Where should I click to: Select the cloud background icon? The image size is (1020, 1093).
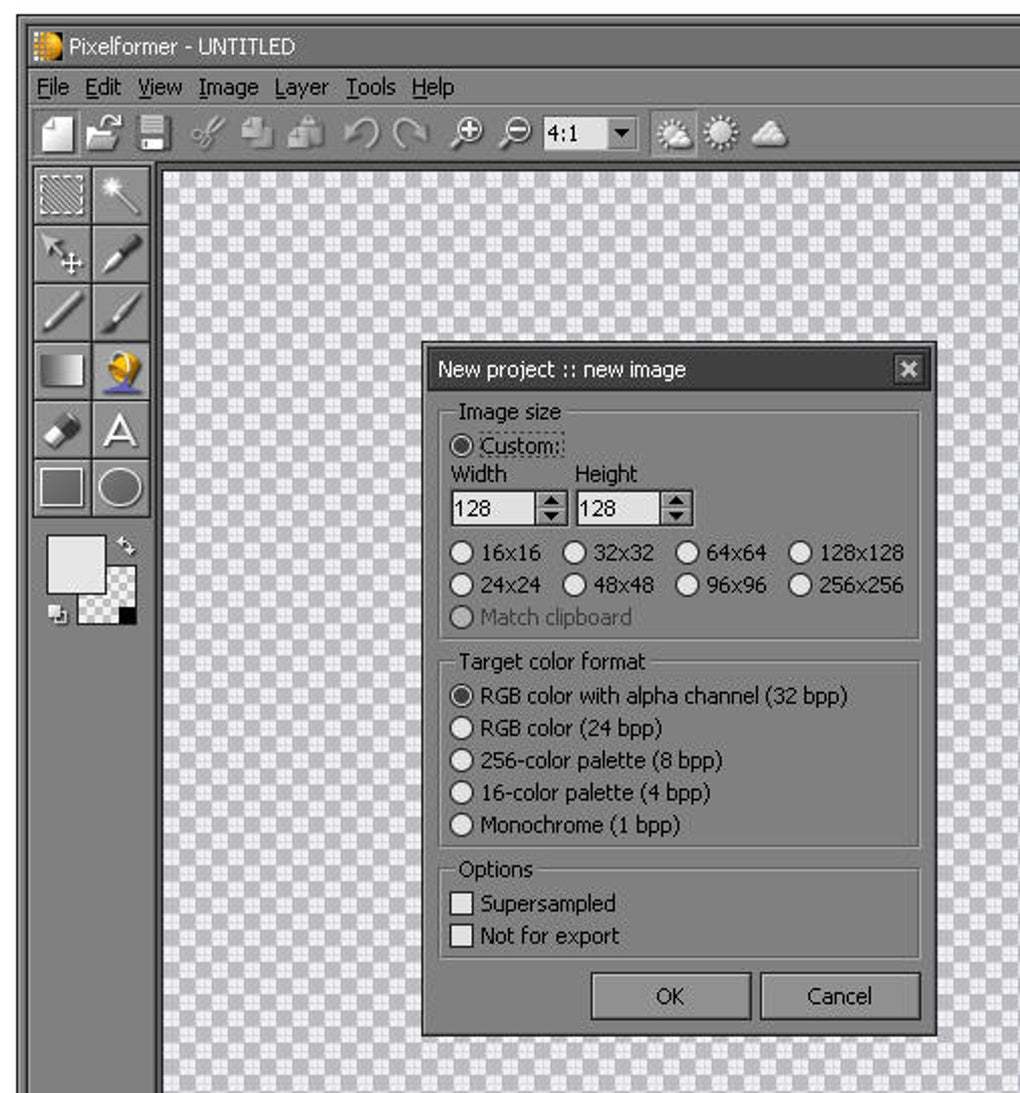[x=770, y=133]
